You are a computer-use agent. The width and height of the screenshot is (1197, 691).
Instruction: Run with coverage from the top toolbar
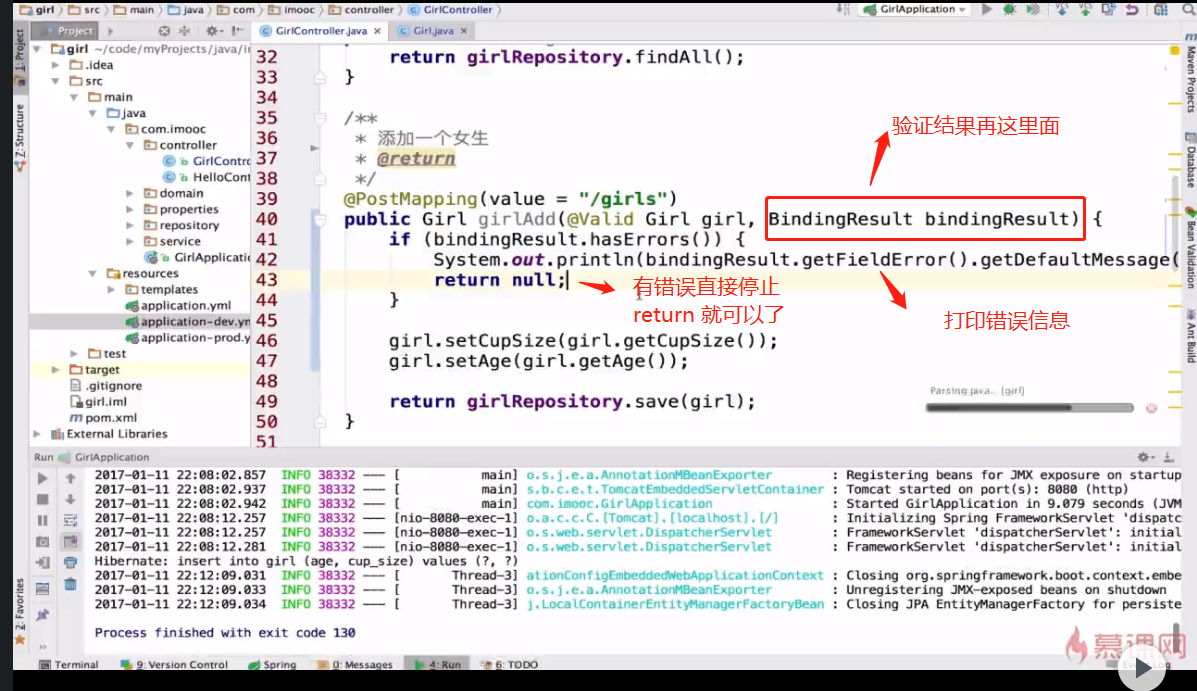1033,10
